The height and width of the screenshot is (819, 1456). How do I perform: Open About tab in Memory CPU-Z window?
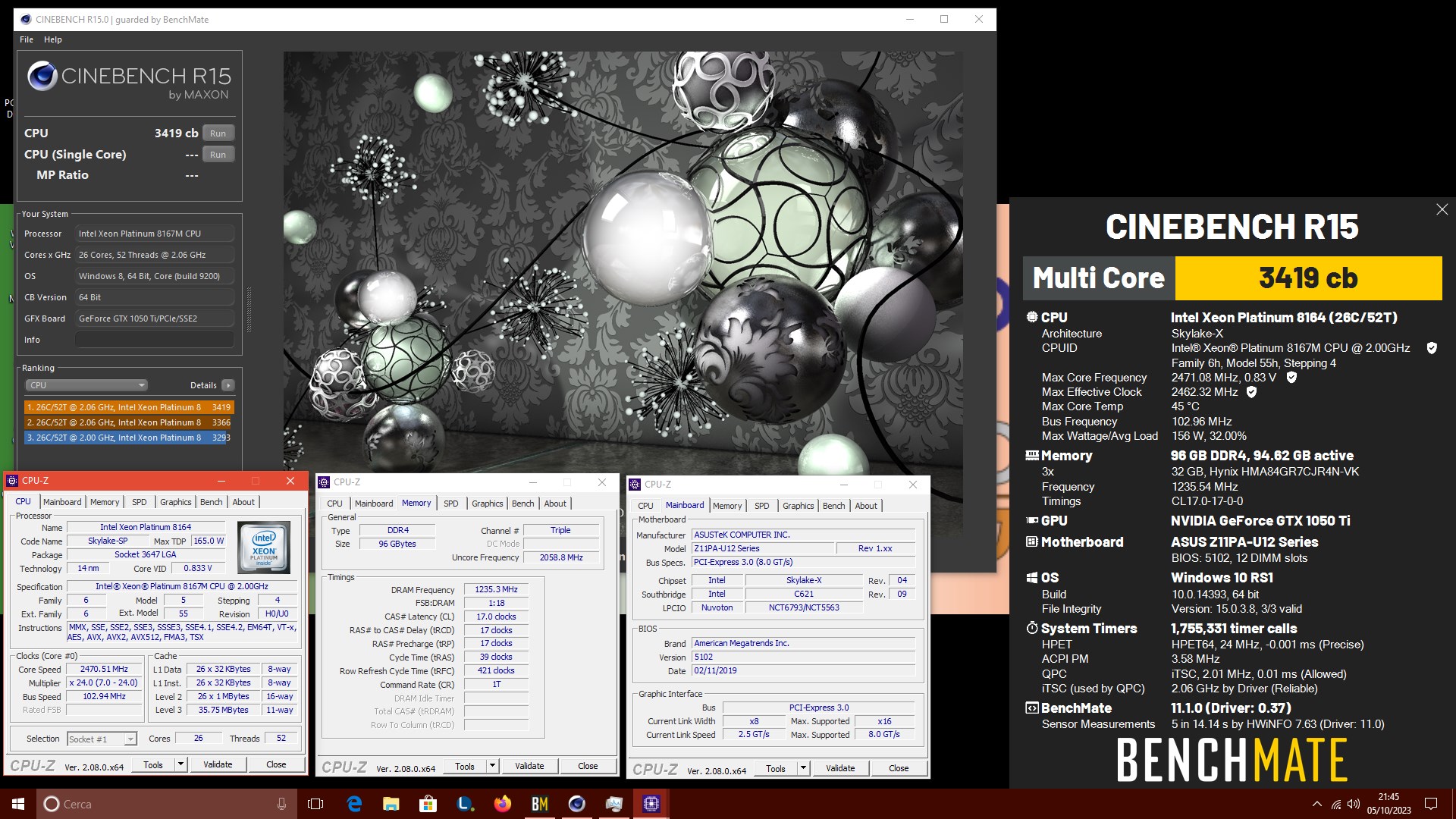555,504
